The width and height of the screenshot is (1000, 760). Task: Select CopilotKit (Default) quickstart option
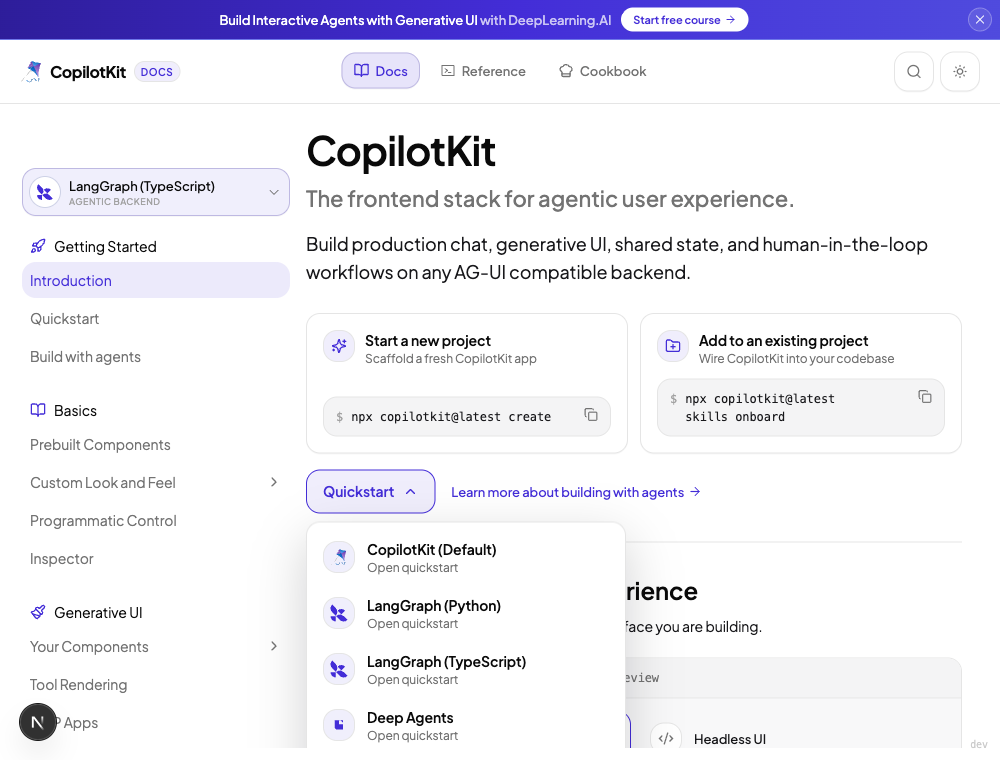[466, 558]
